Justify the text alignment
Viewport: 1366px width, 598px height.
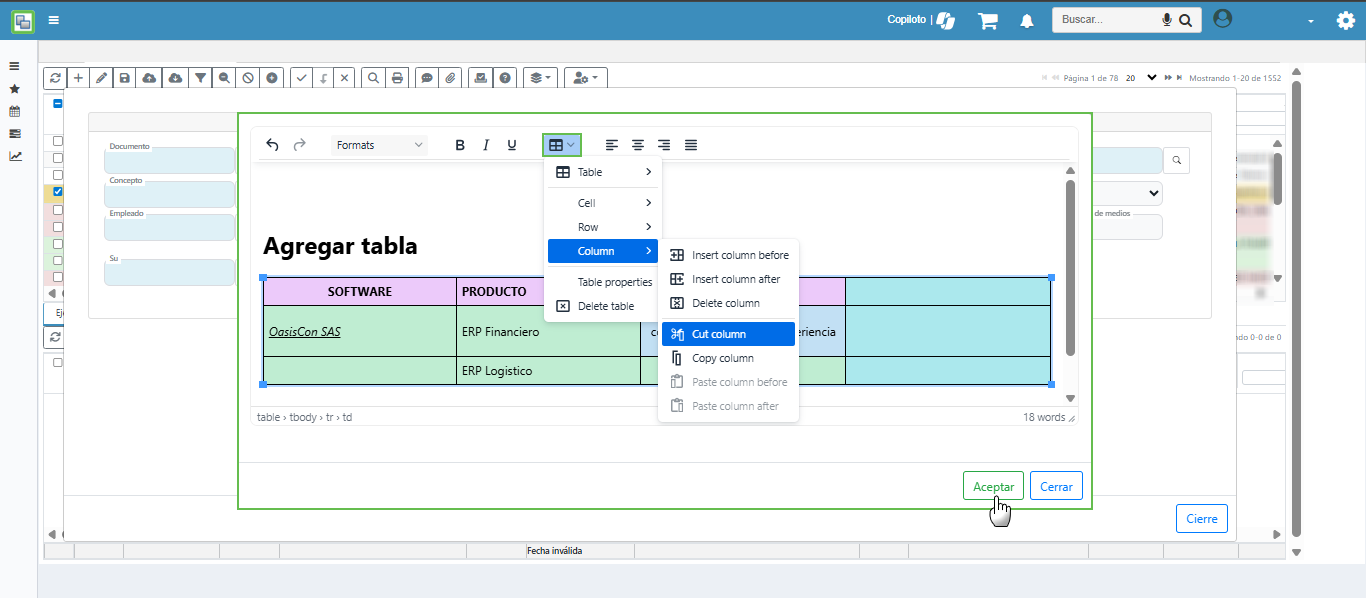690,145
